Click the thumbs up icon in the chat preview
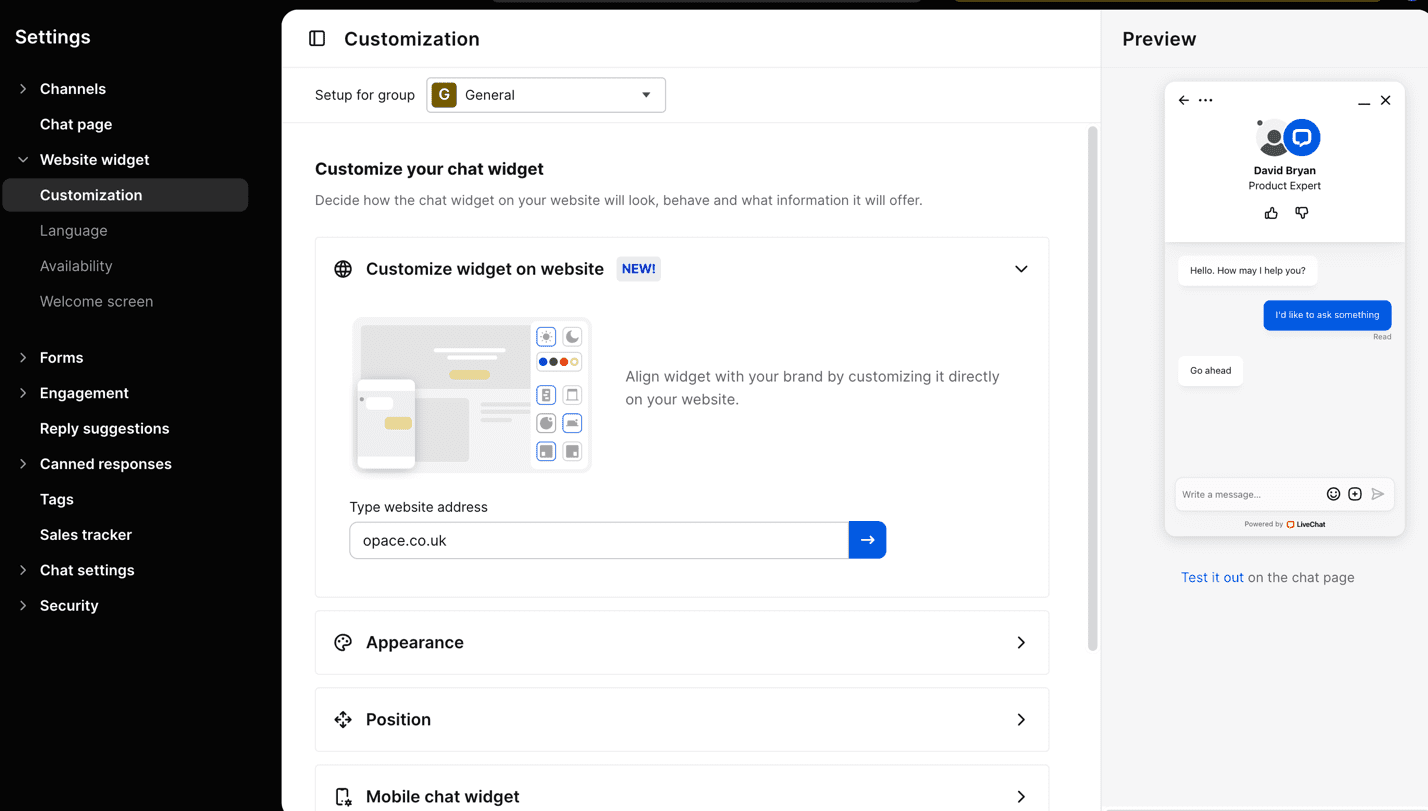The height and width of the screenshot is (811, 1428). [1270, 213]
